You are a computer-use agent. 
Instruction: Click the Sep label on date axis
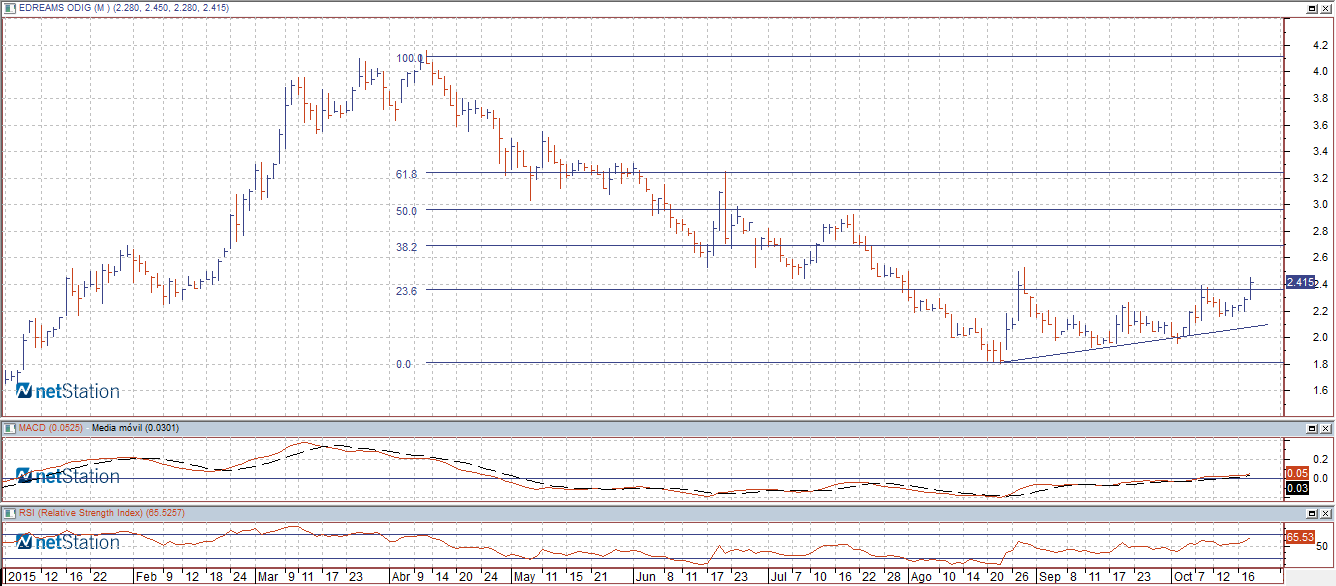click(1048, 577)
